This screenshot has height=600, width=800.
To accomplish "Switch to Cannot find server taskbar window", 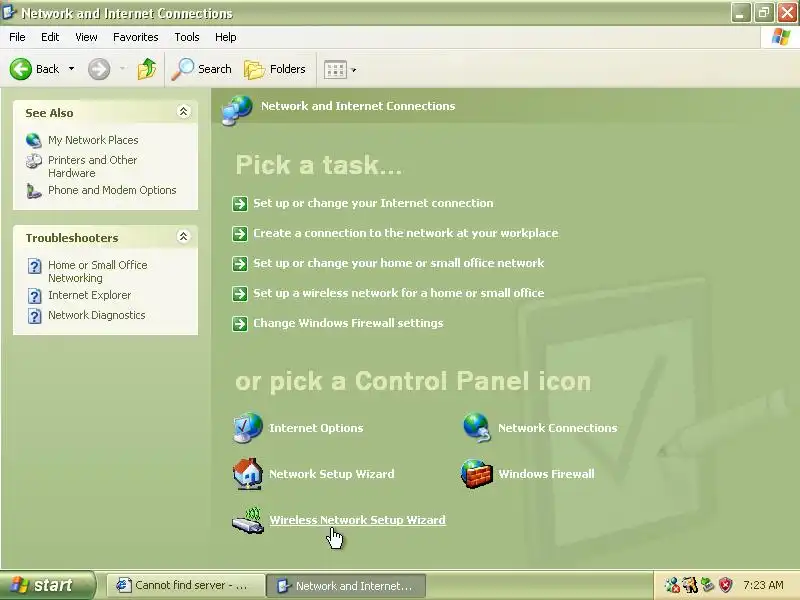I will (x=186, y=586).
